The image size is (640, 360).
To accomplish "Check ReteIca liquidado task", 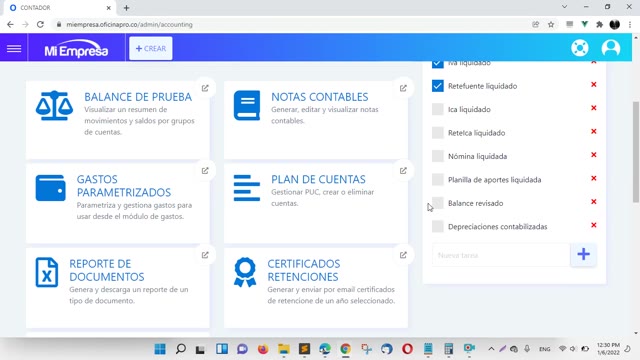I will pos(438,133).
